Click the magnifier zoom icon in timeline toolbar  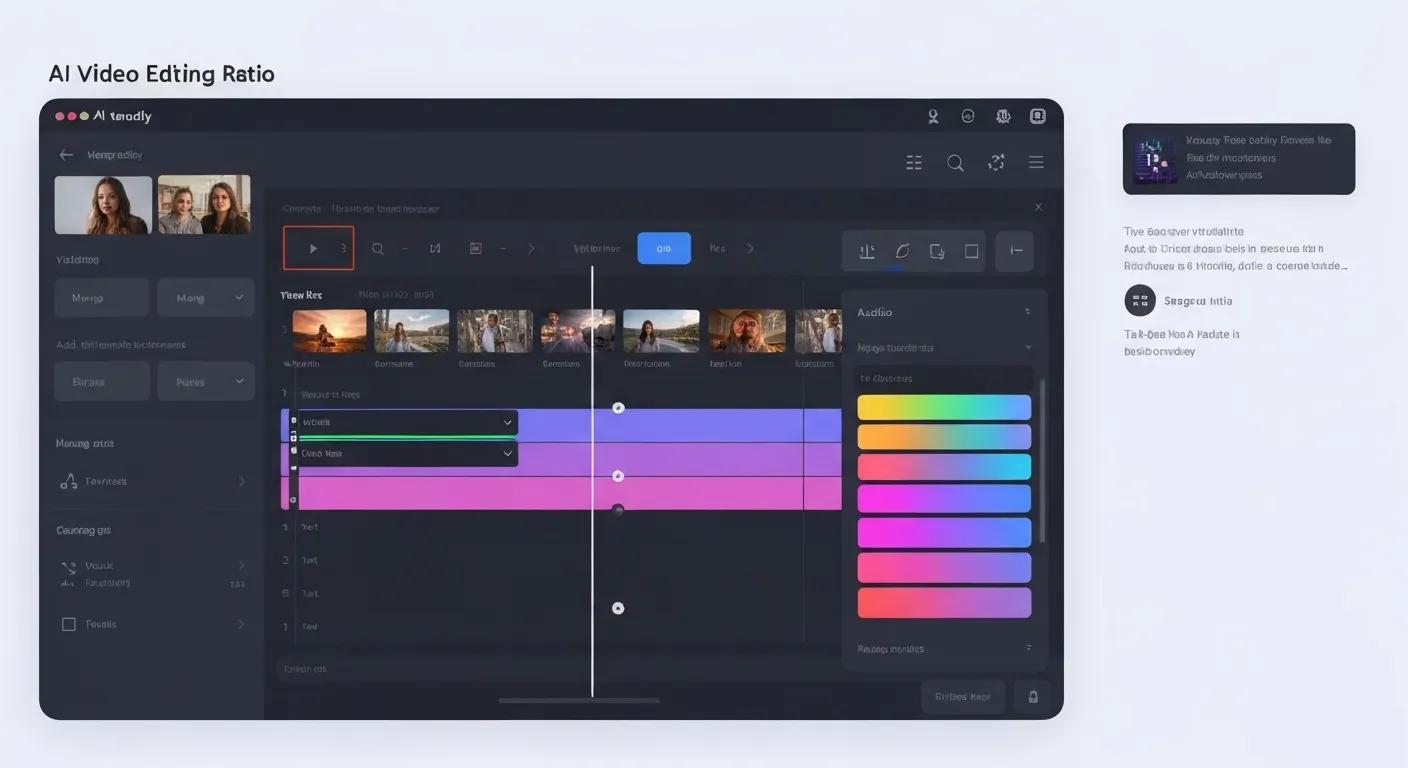tap(378, 249)
